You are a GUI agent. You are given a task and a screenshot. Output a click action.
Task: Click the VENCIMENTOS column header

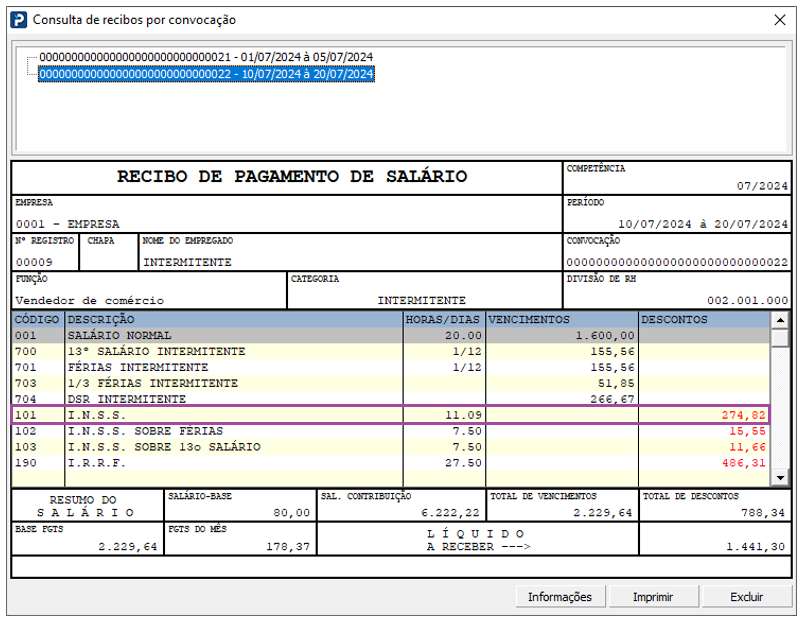pyautogui.click(x=562, y=319)
